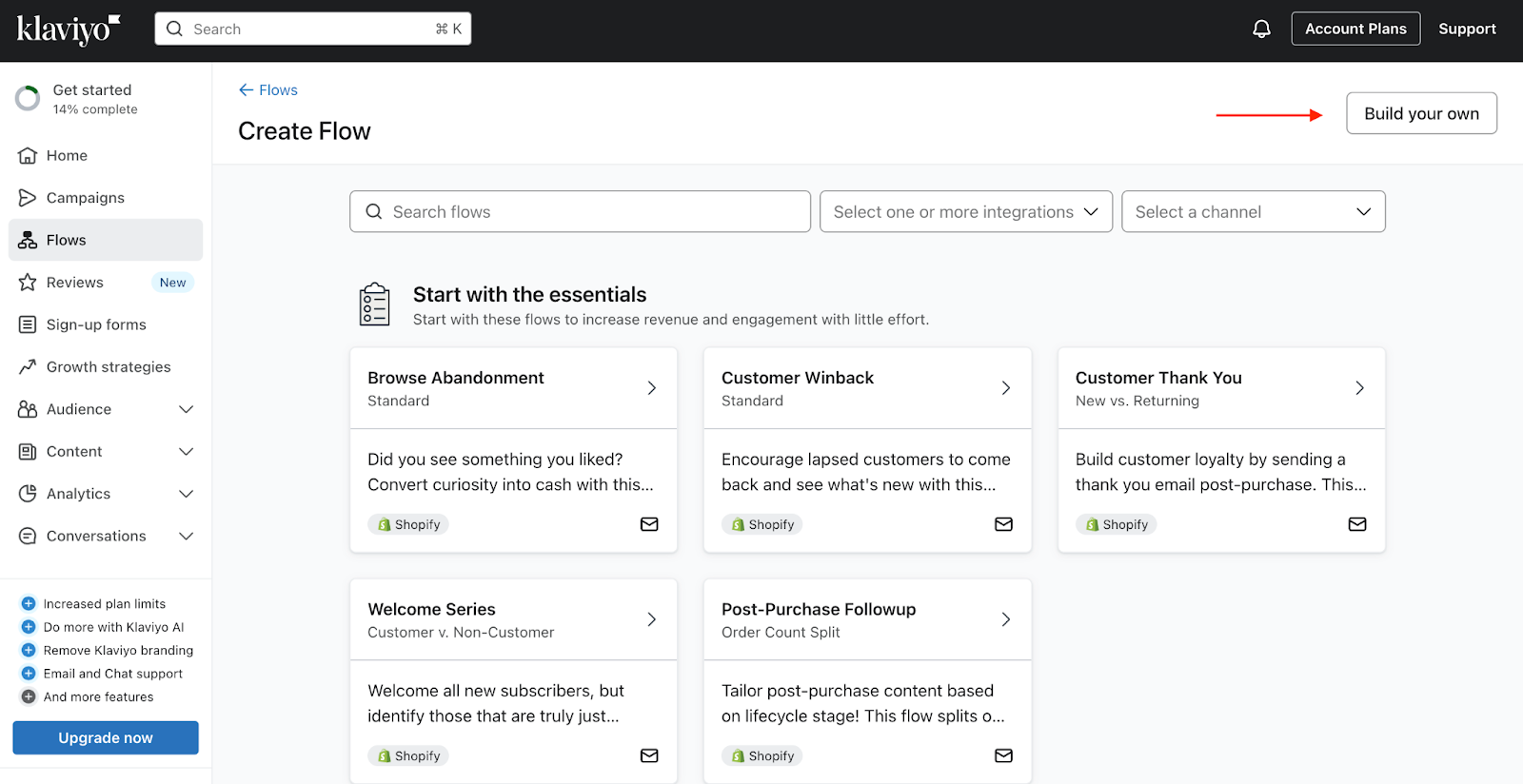Image resolution: width=1523 pixels, height=784 pixels.
Task: Open Browse Abandonment flow via chevron
Action: point(652,388)
